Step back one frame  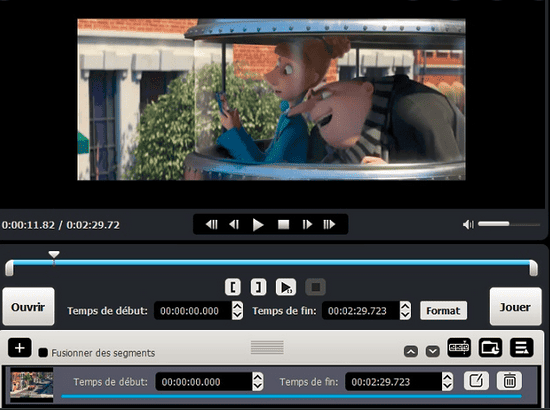[x=234, y=224]
